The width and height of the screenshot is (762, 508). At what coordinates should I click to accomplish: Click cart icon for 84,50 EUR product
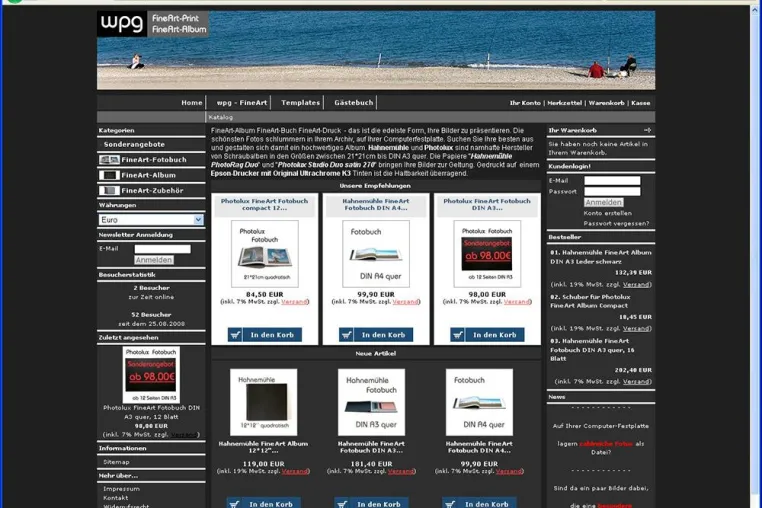click(x=235, y=334)
